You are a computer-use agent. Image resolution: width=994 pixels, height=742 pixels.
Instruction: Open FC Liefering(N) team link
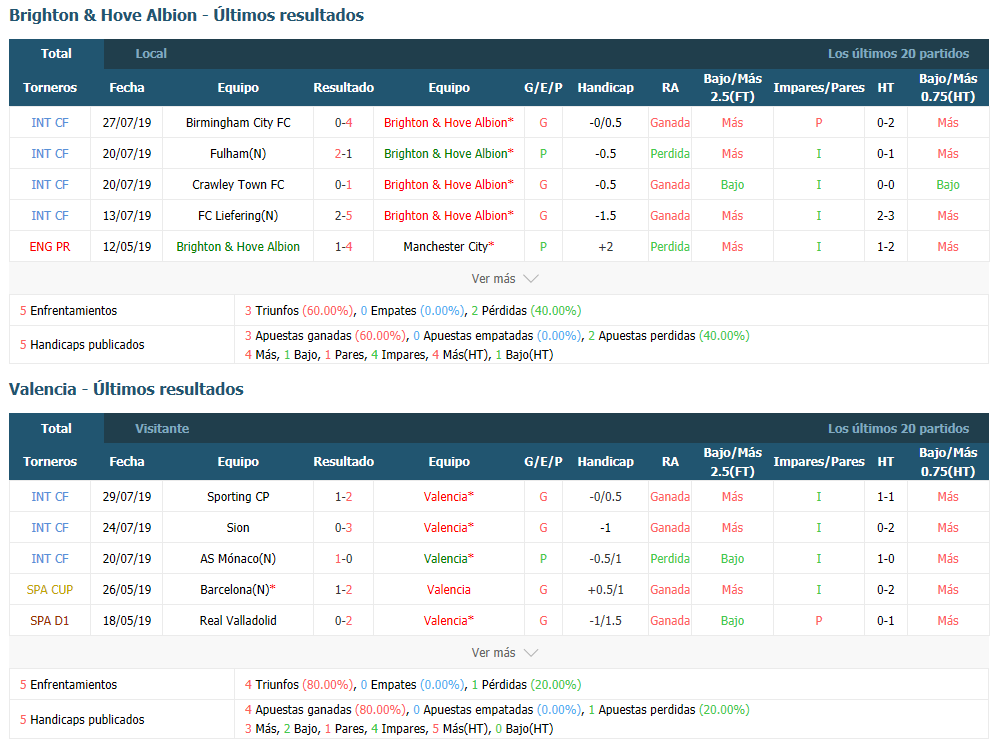pos(238,216)
